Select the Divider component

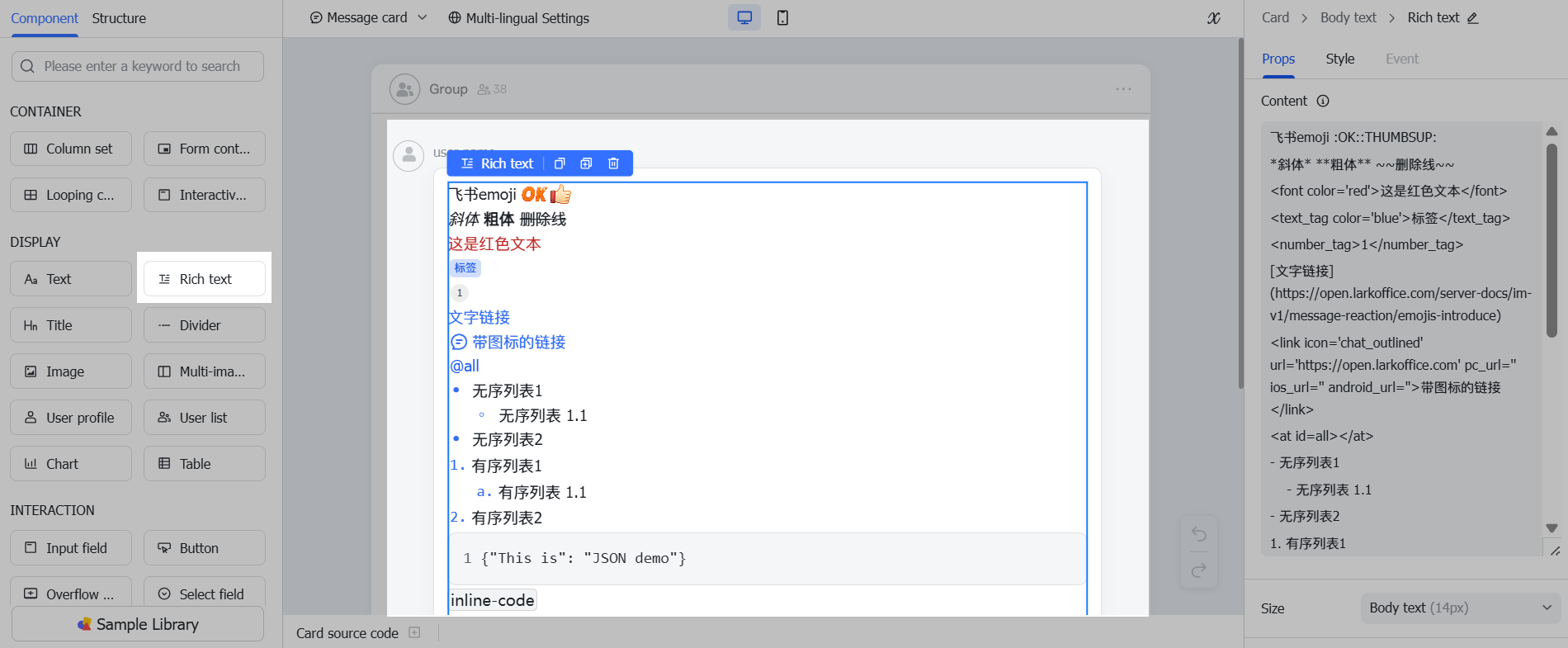click(205, 325)
